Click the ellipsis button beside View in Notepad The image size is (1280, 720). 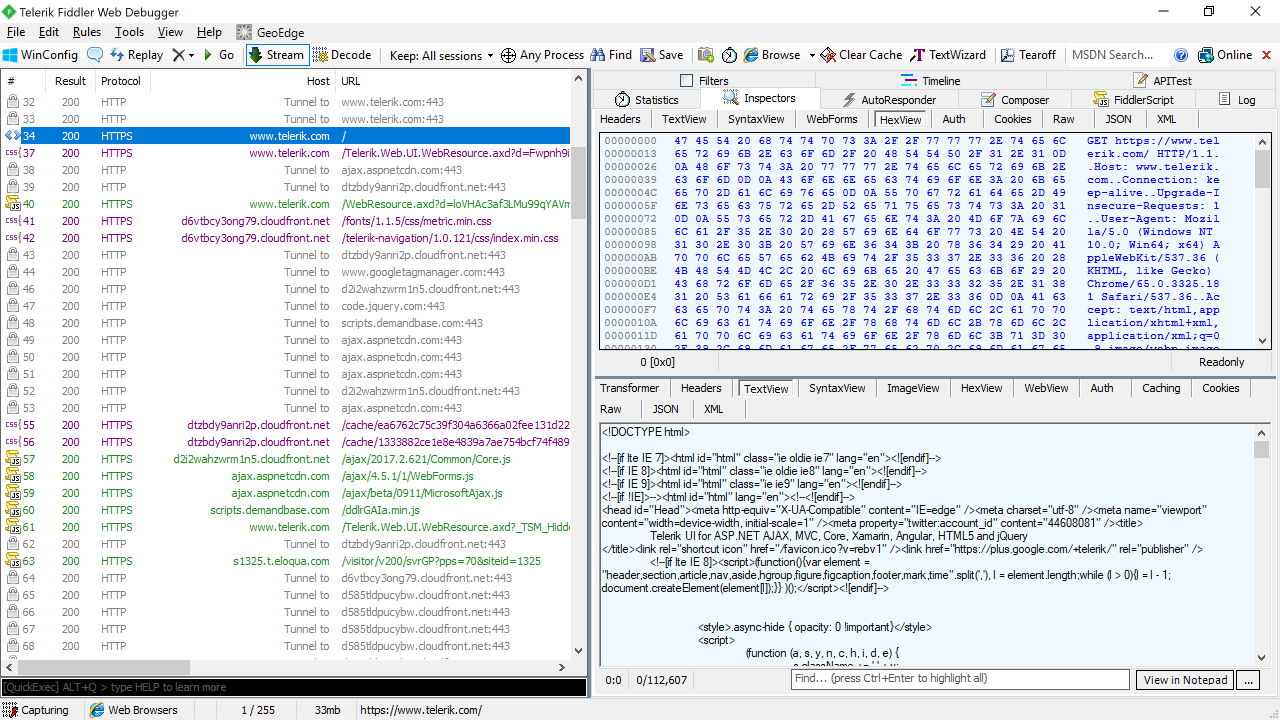[x=1247, y=680]
